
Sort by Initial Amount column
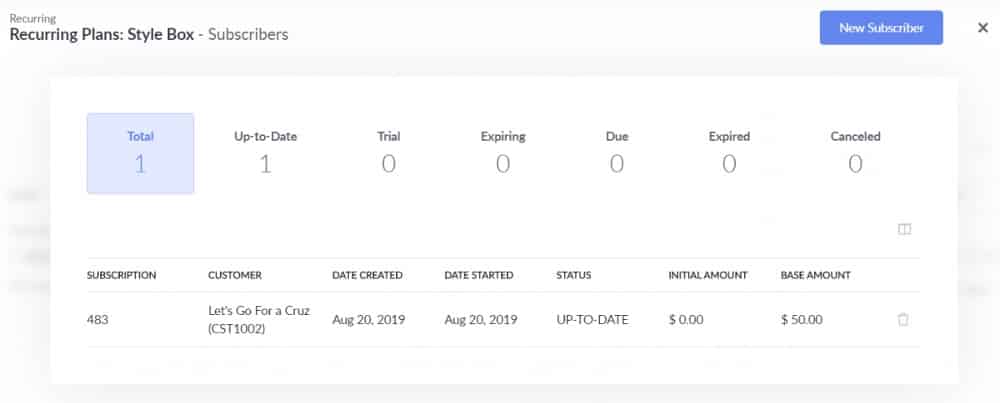pyautogui.click(x=708, y=275)
